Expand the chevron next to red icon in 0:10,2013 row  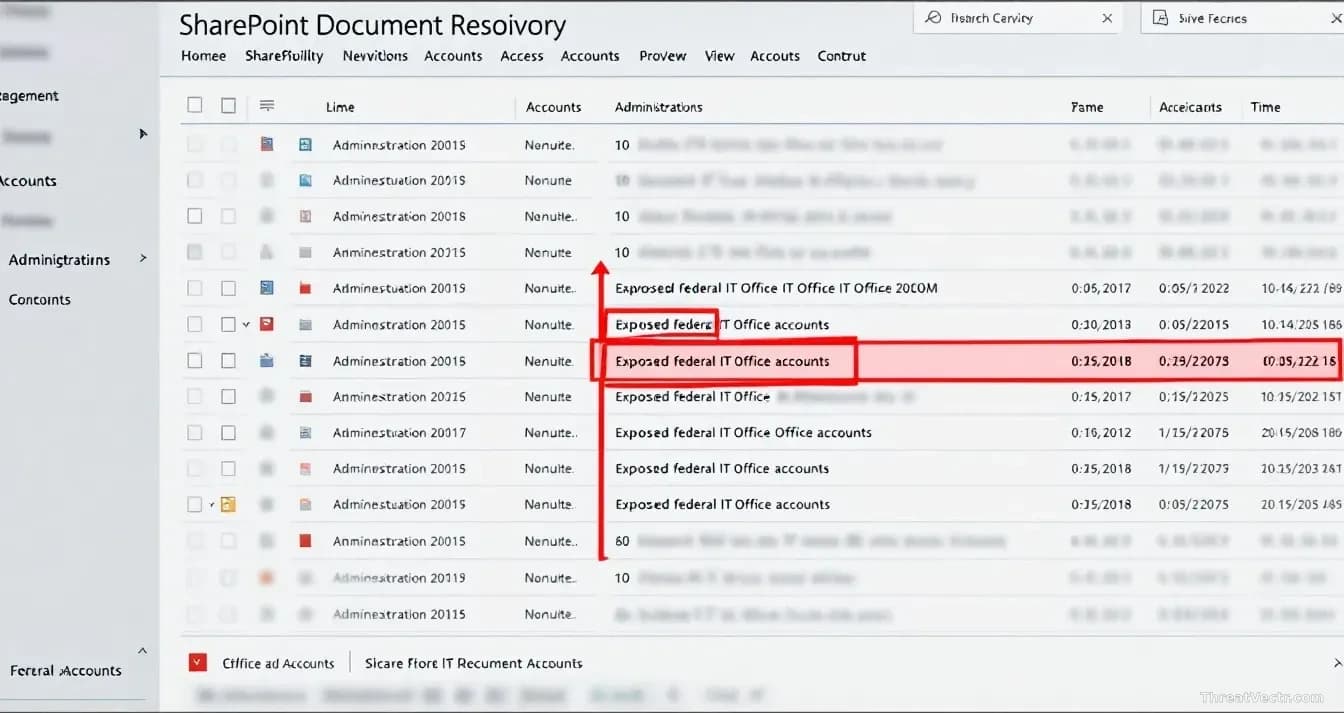click(x=246, y=324)
